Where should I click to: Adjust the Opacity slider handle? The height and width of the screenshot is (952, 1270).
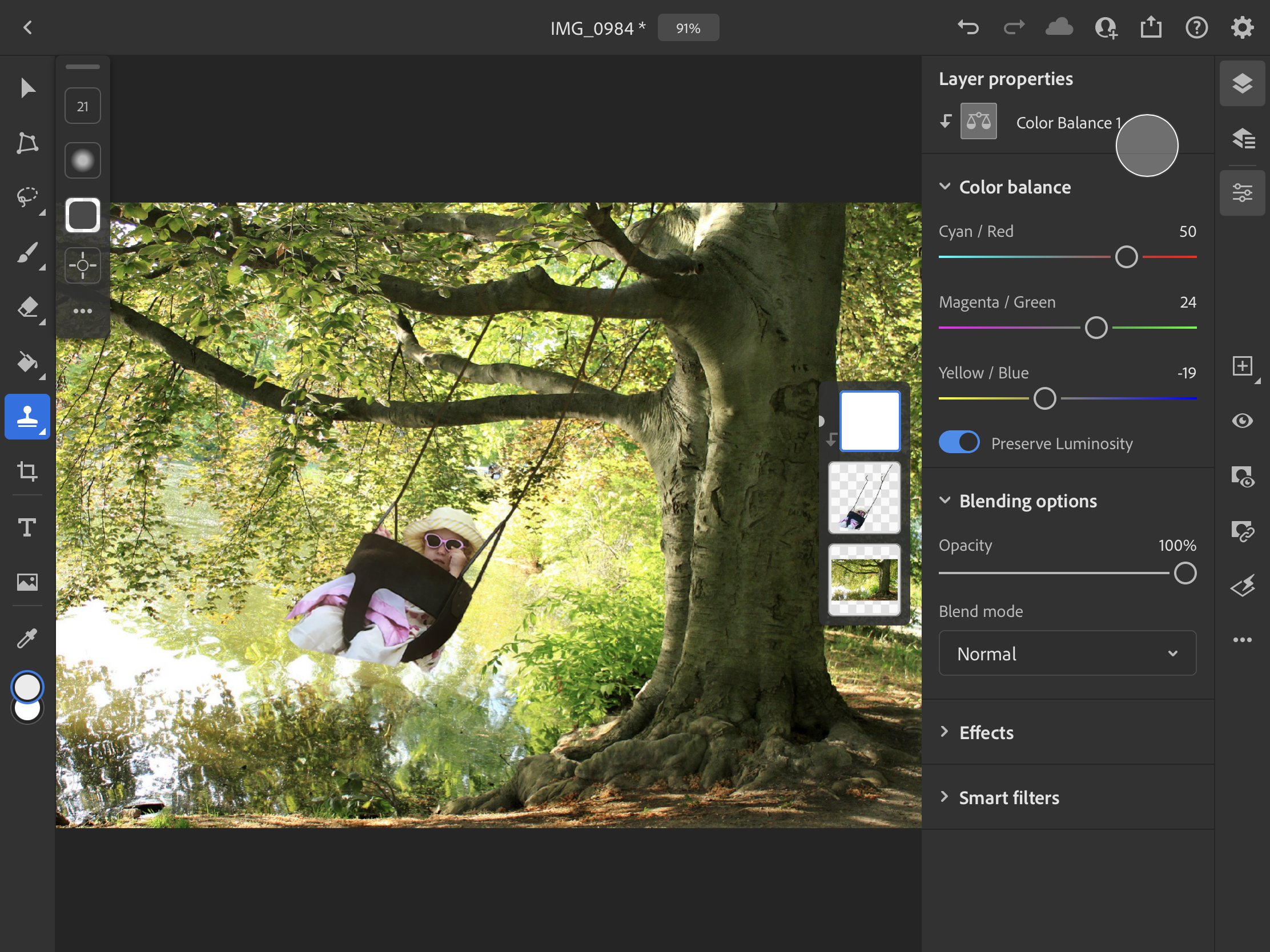[x=1185, y=572]
